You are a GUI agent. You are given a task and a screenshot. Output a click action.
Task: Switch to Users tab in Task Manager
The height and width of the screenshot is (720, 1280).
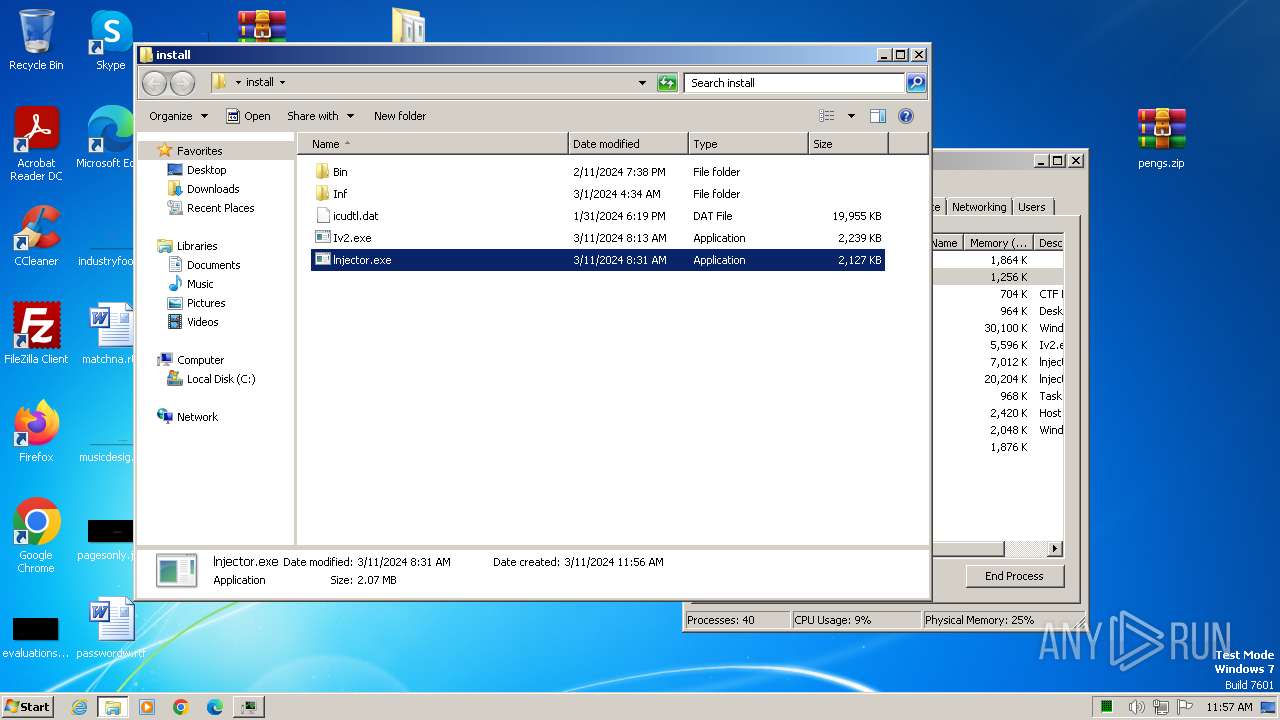pos(1031,207)
